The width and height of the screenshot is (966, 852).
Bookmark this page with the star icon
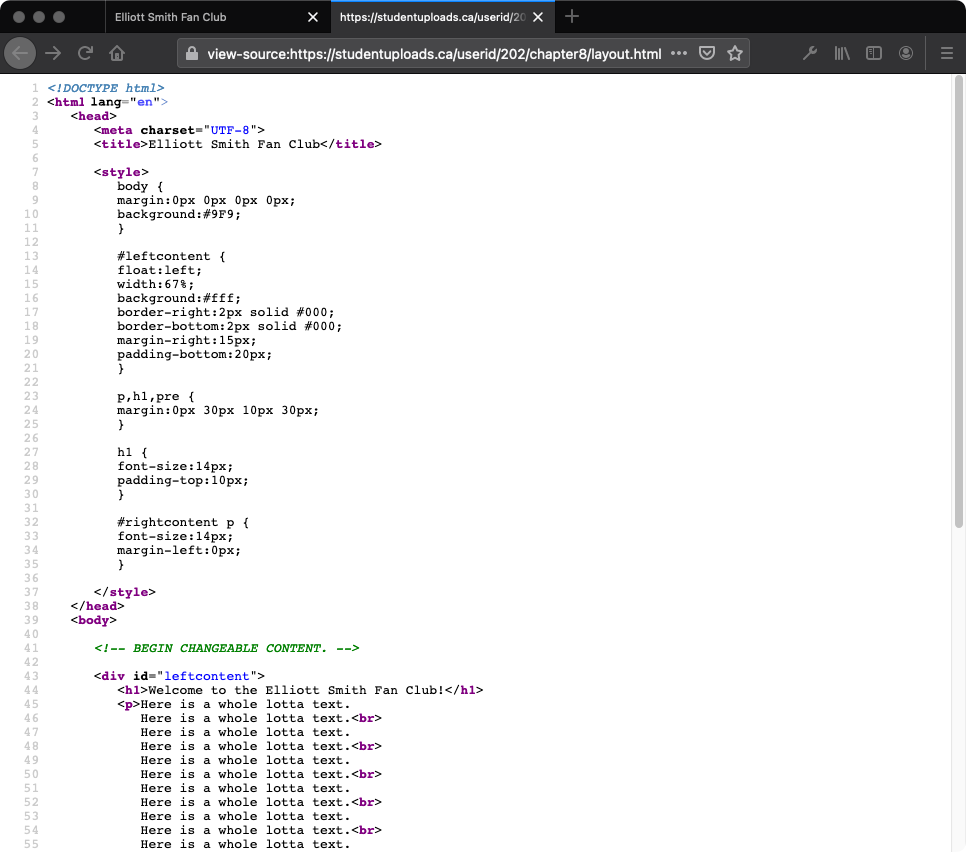[x=734, y=54]
